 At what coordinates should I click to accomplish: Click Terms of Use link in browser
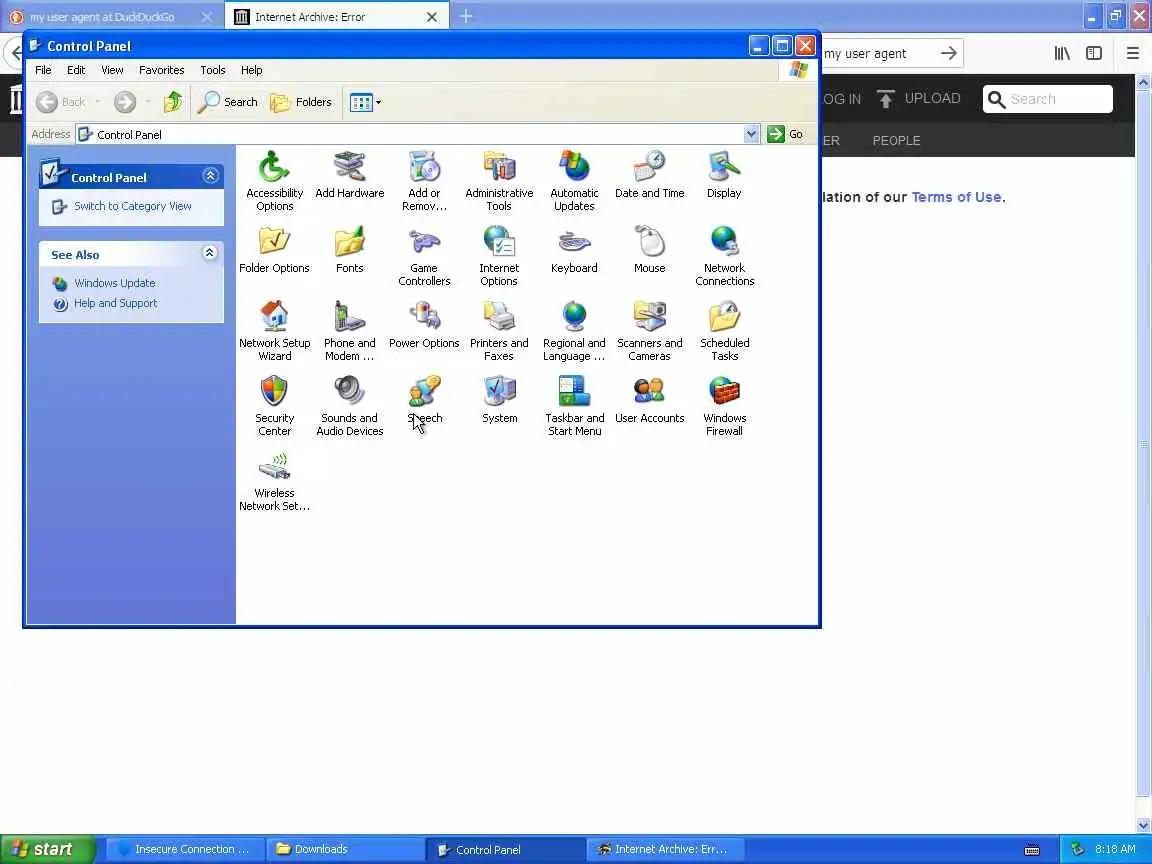click(956, 197)
